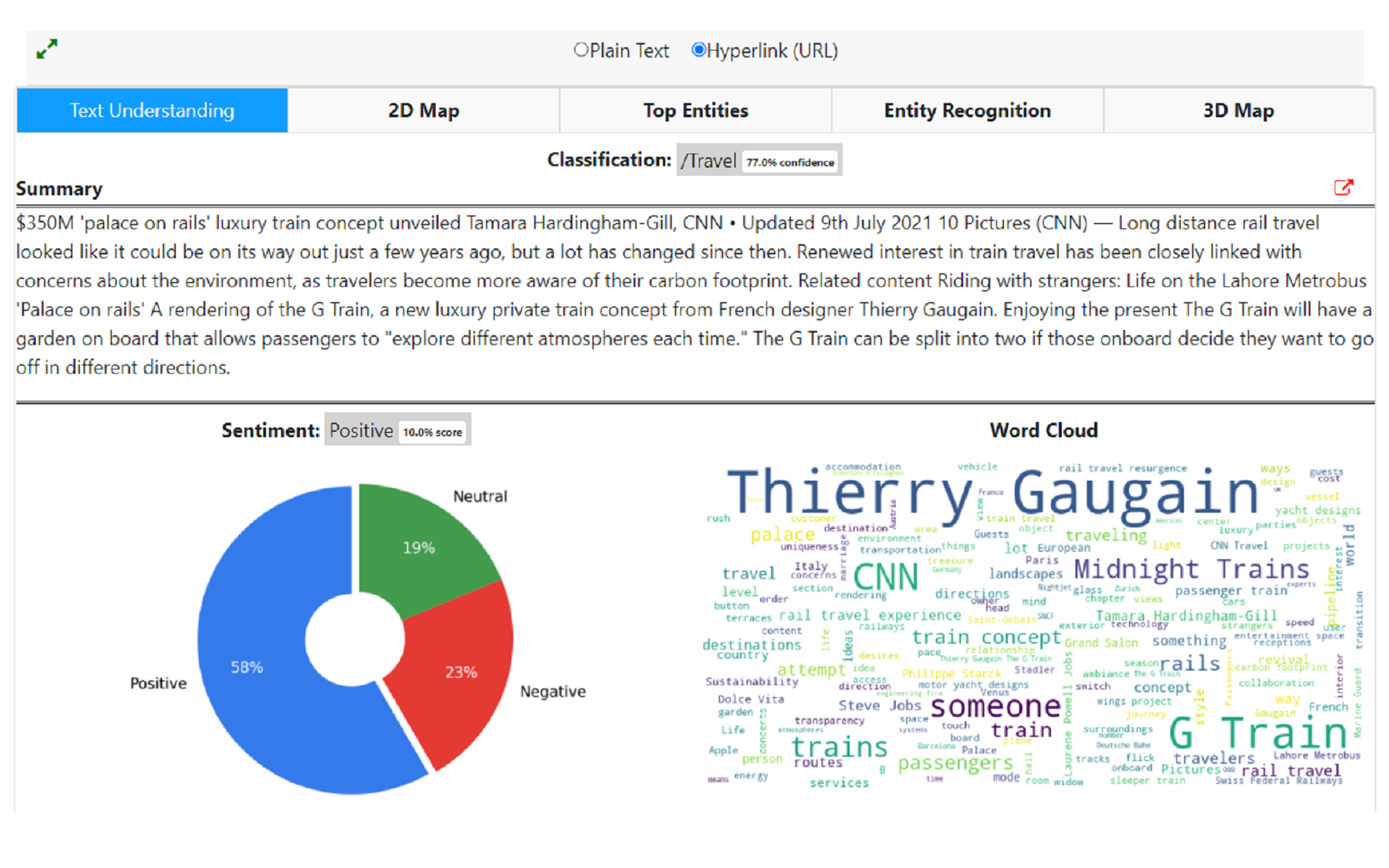Screen dimensions: 1389x868
Task: Switch to the Text Understanding tab
Action: click(x=152, y=110)
